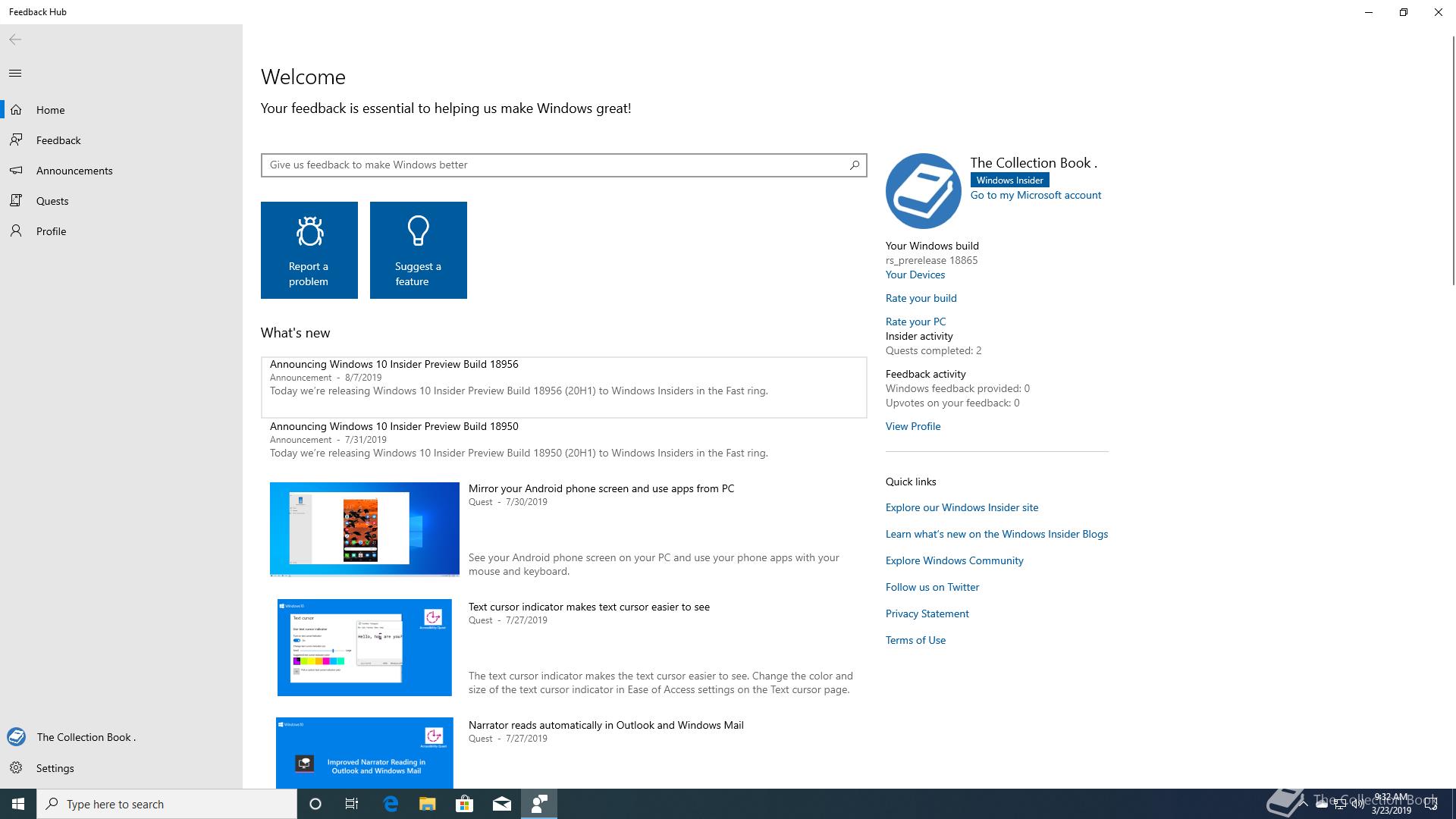Image resolution: width=1456 pixels, height=819 pixels.
Task: Click the Home house icon
Action: coord(16,110)
